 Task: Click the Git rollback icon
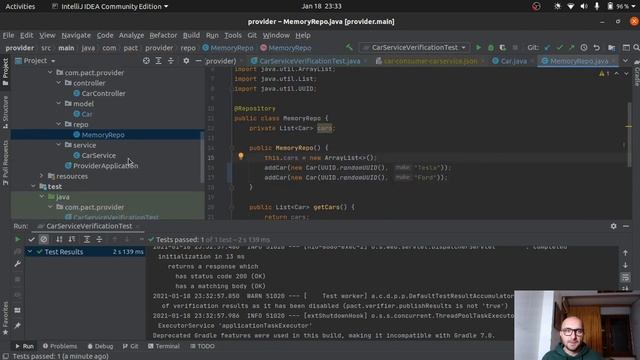tap(596, 48)
